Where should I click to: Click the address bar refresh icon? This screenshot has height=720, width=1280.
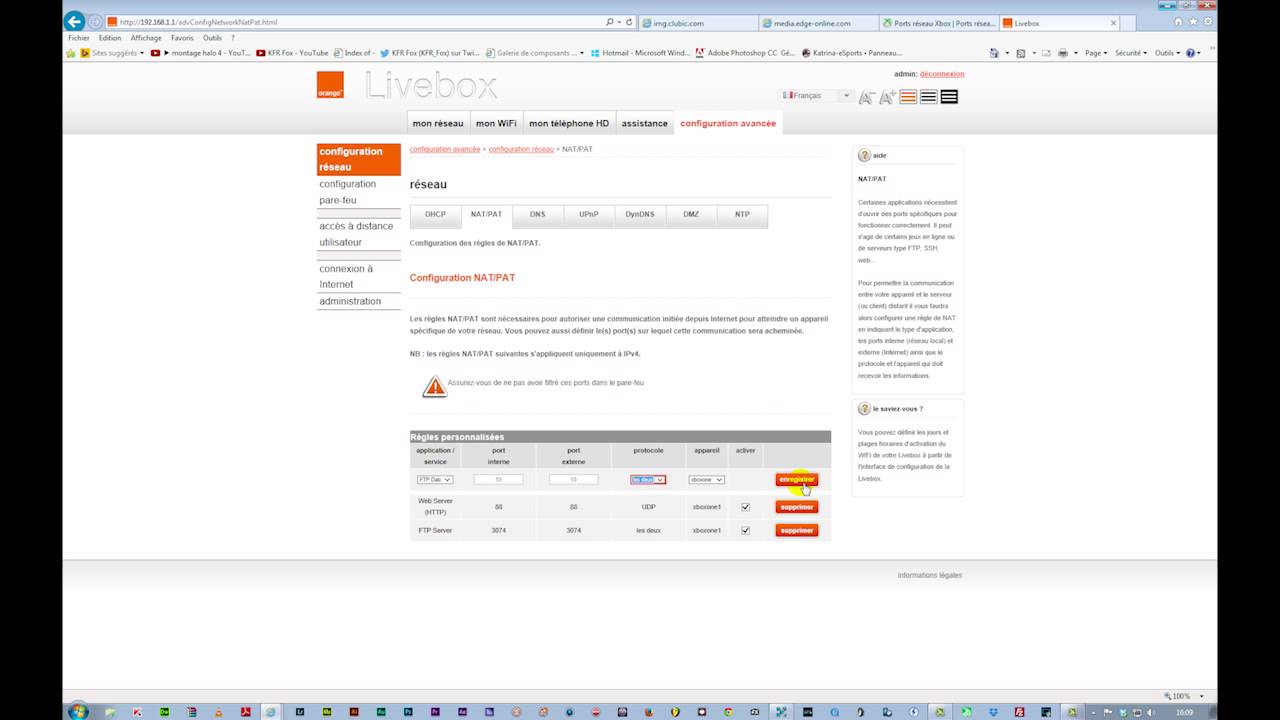(x=629, y=22)
